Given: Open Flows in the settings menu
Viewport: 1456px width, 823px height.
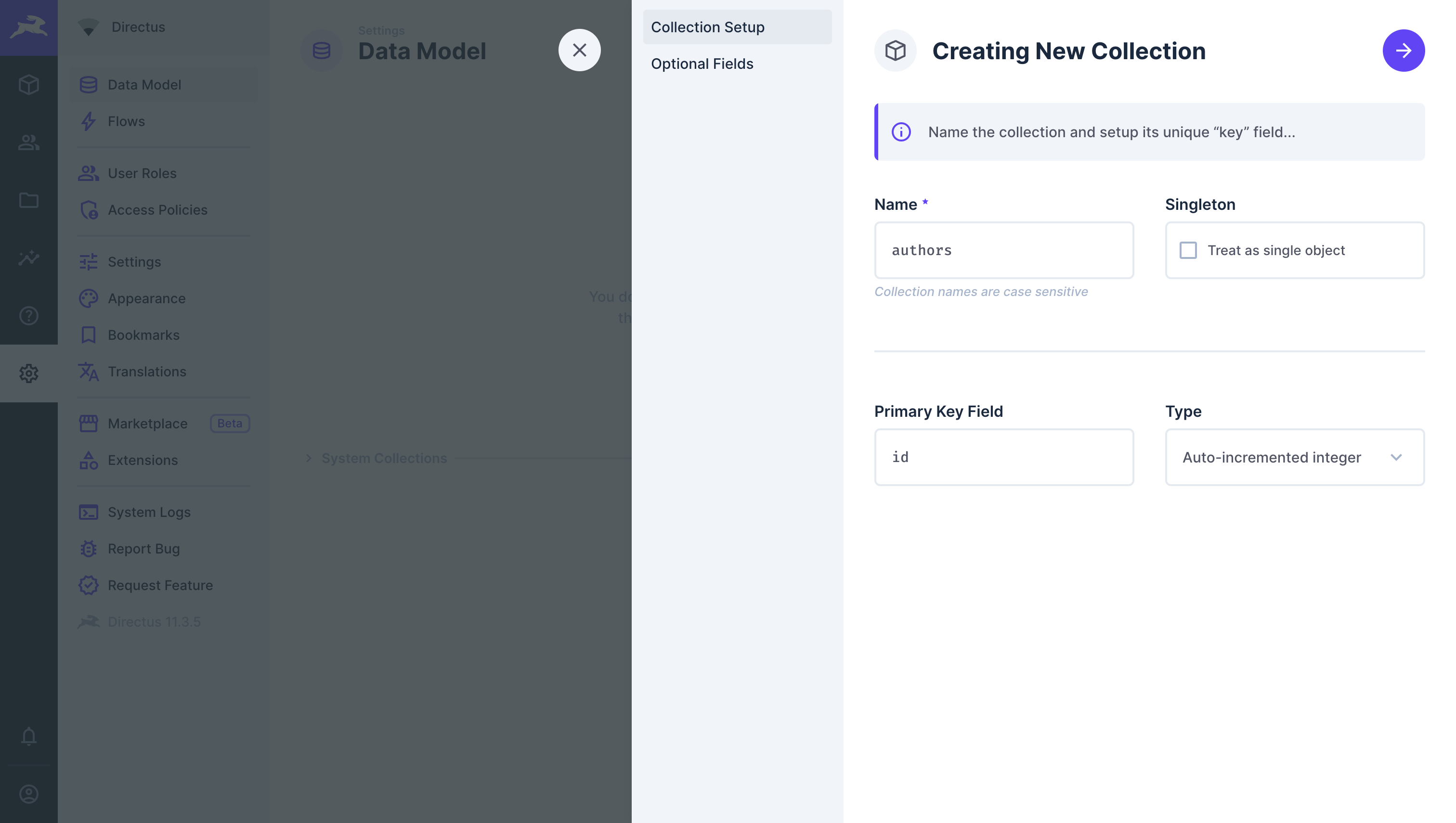Looking at the screenshot, I should tap(126, 121).
